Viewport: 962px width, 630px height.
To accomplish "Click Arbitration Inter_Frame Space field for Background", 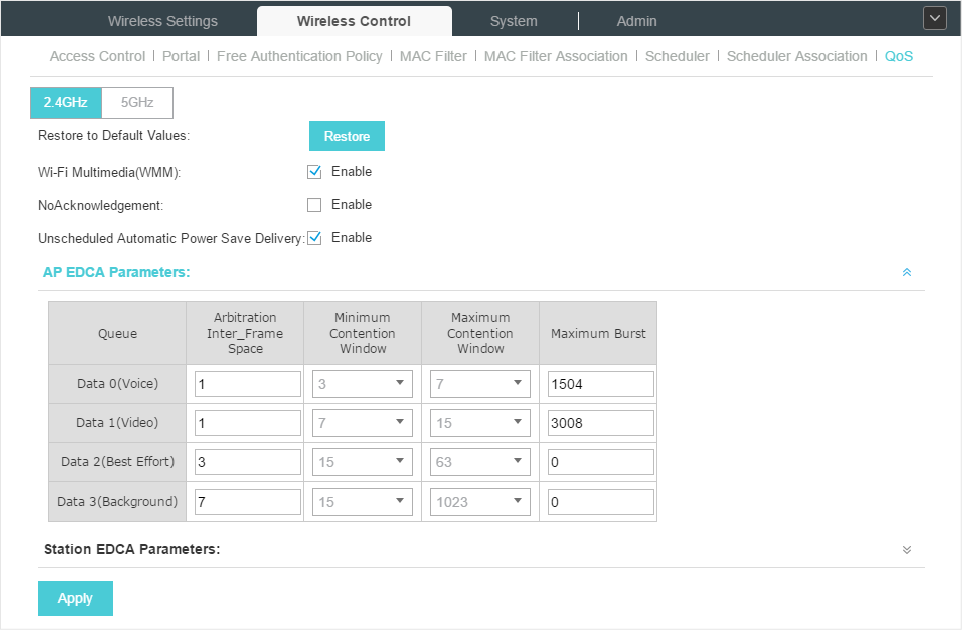I will pos(248,502).
